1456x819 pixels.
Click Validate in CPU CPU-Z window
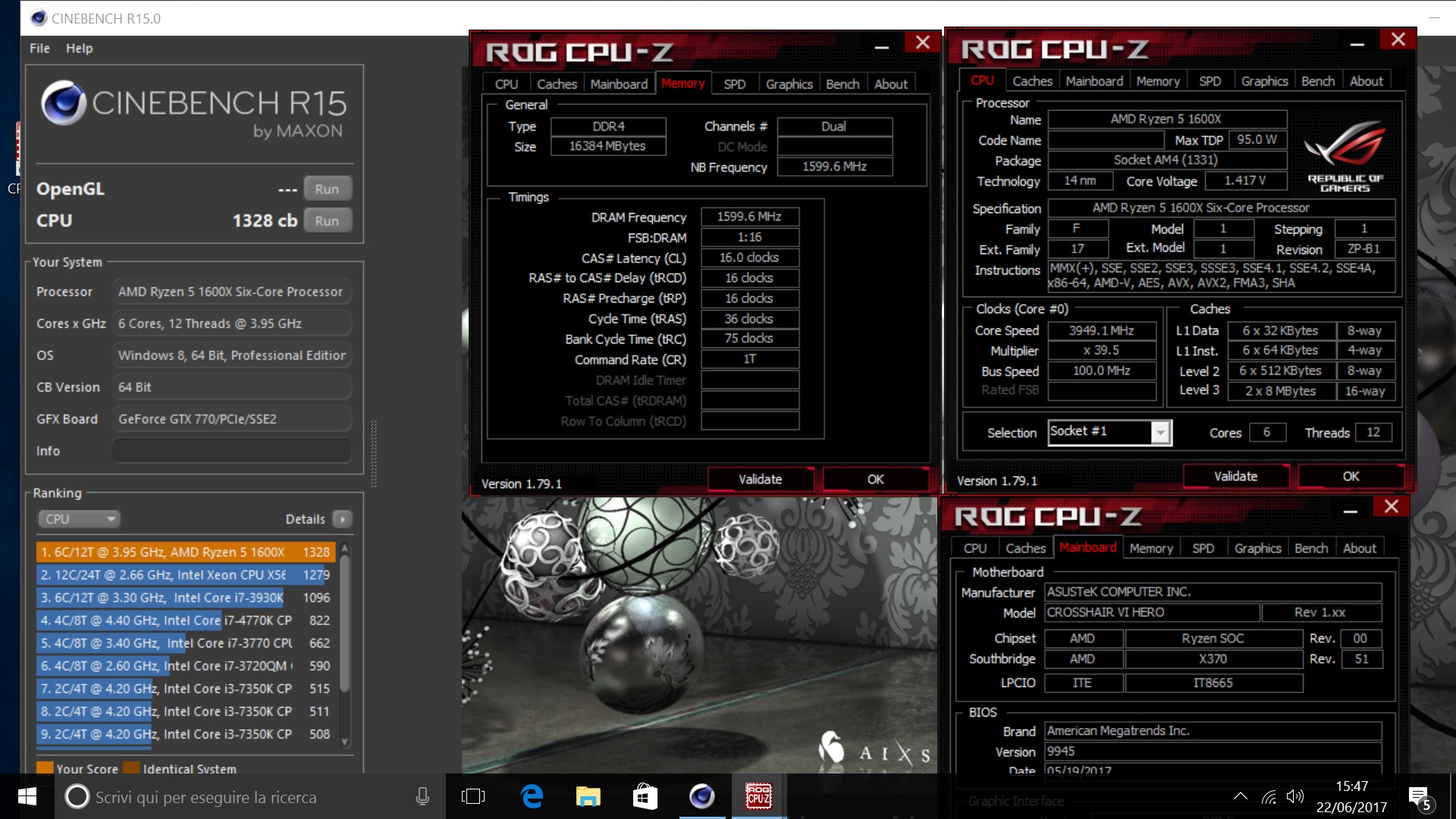click(x=1236, y=476)
